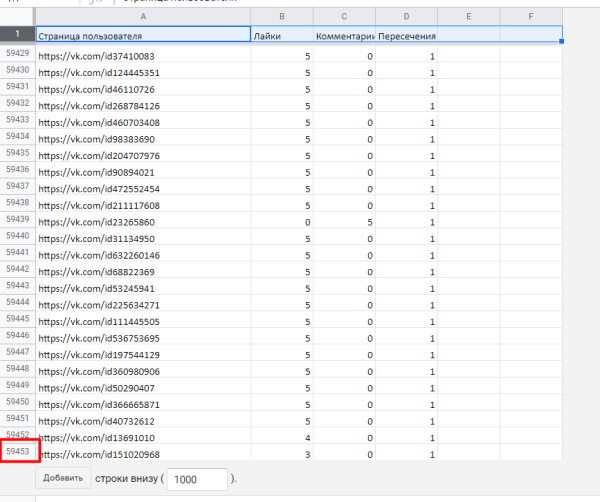Select column B header
This screenshot has width=600, height=502.
tap(282, 16)
